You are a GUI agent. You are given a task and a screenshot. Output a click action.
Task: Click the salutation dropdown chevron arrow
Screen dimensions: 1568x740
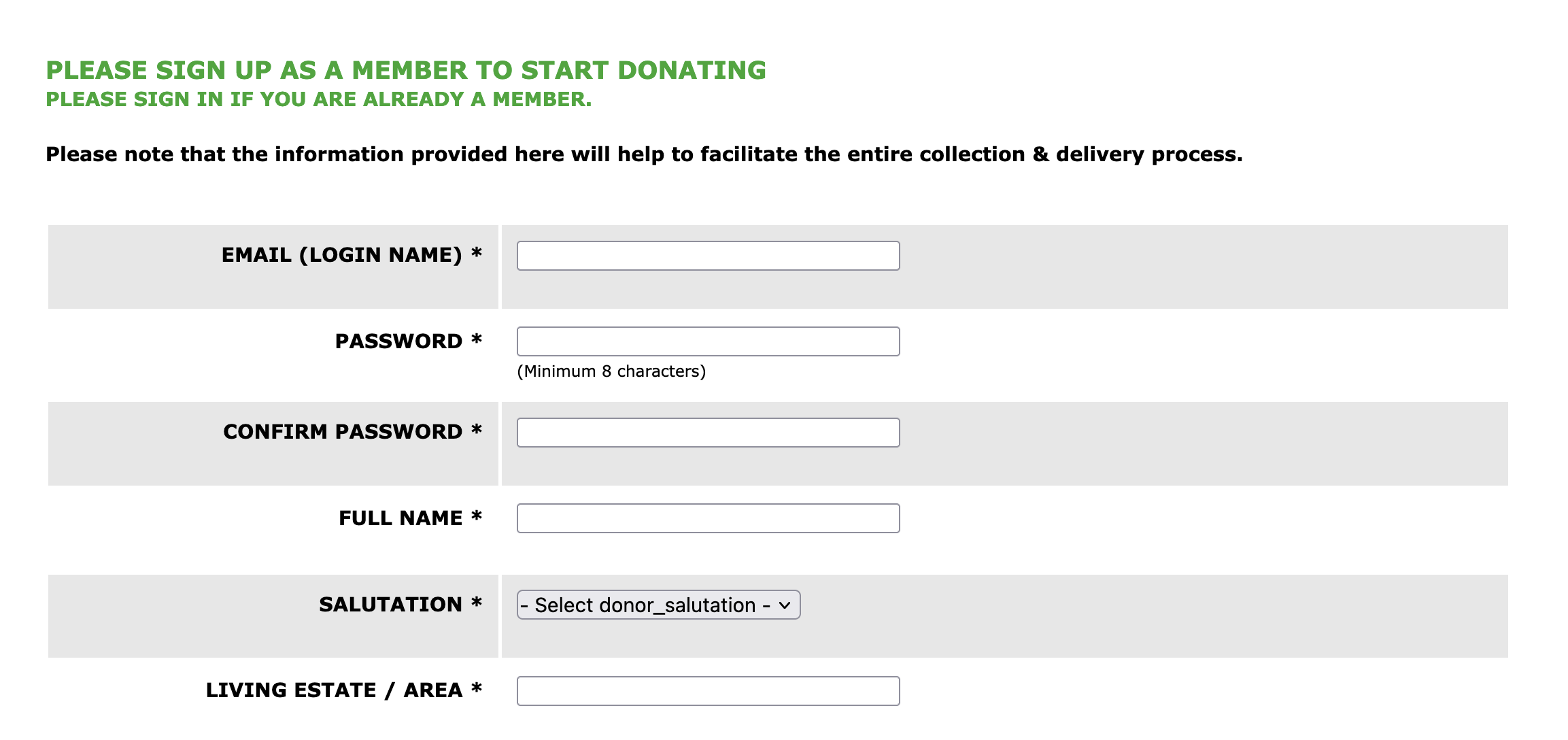[x=783, y=605]
